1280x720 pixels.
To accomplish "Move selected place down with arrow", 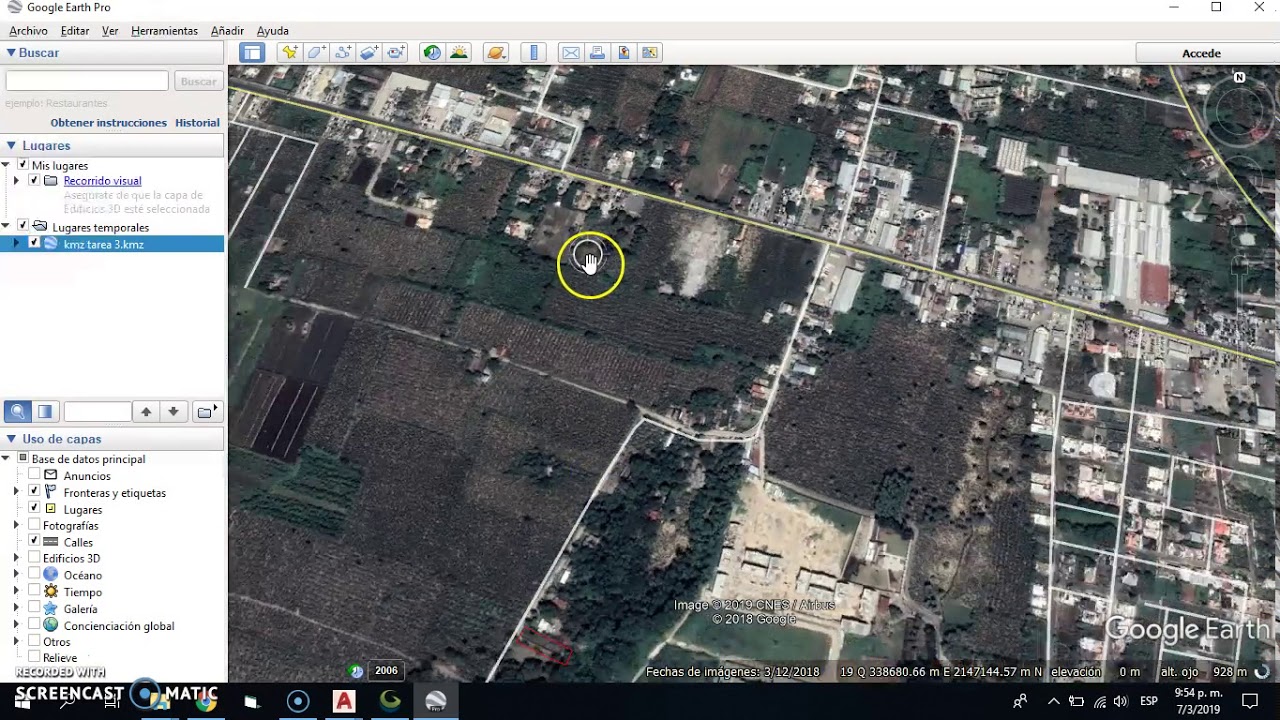I will [x=173, y=411].
